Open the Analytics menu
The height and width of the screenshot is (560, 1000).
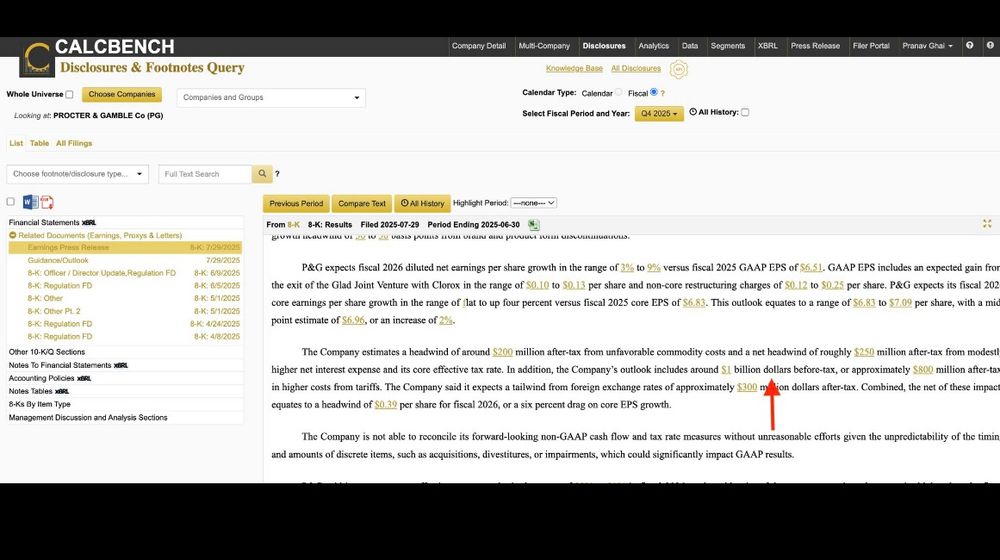[x=654, y=46]
